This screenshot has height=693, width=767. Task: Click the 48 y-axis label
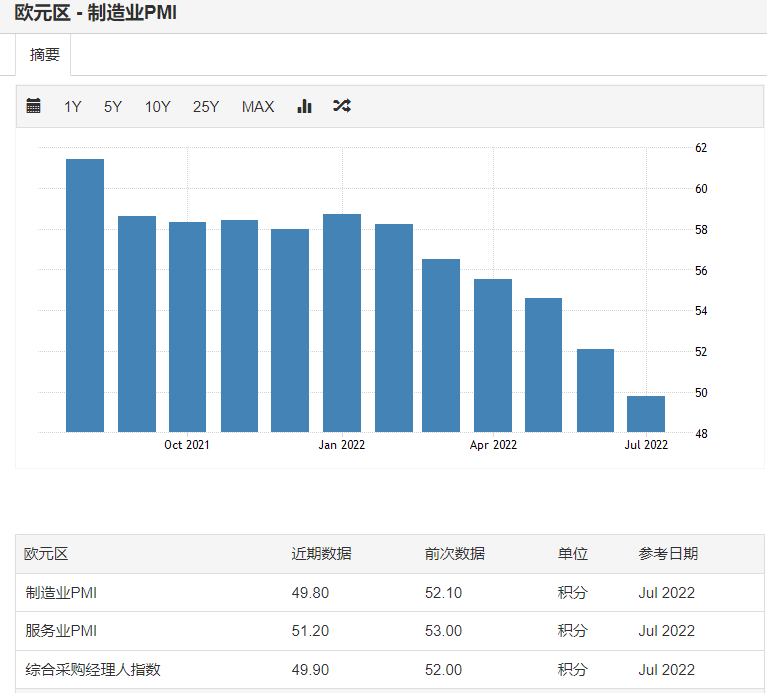coord(701,433)
